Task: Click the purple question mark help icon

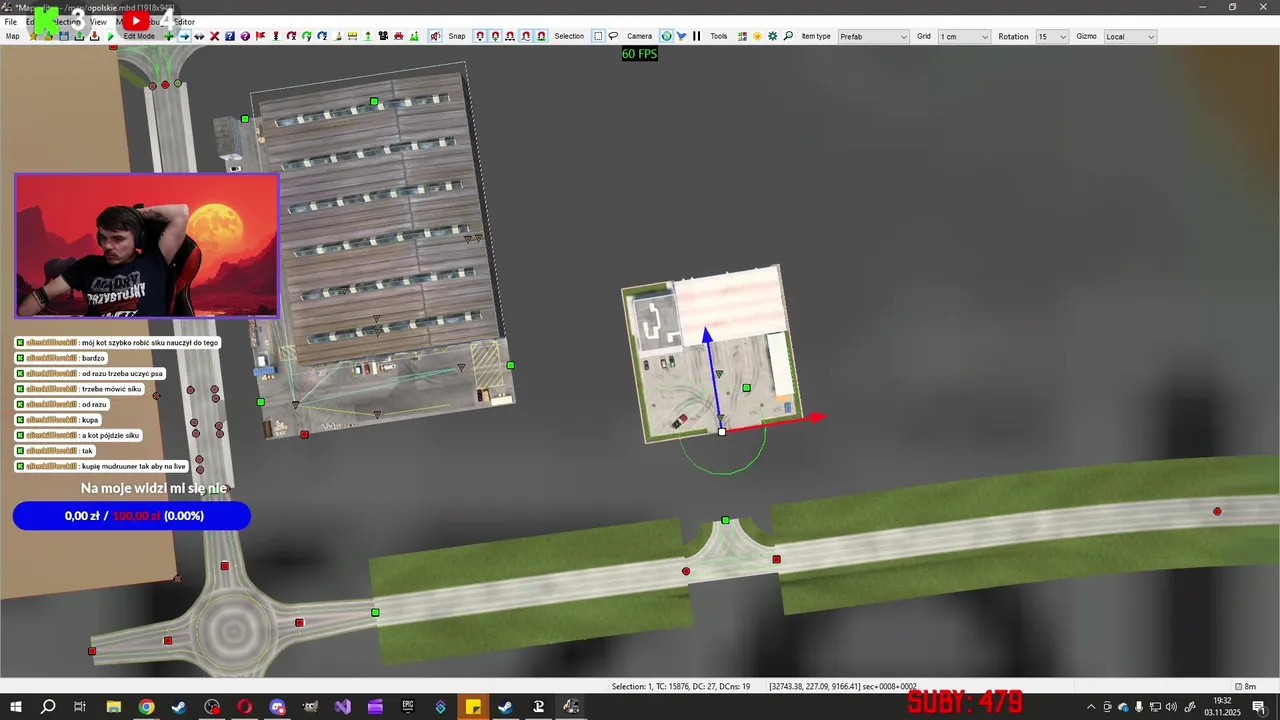Action: tap(245, 36)
